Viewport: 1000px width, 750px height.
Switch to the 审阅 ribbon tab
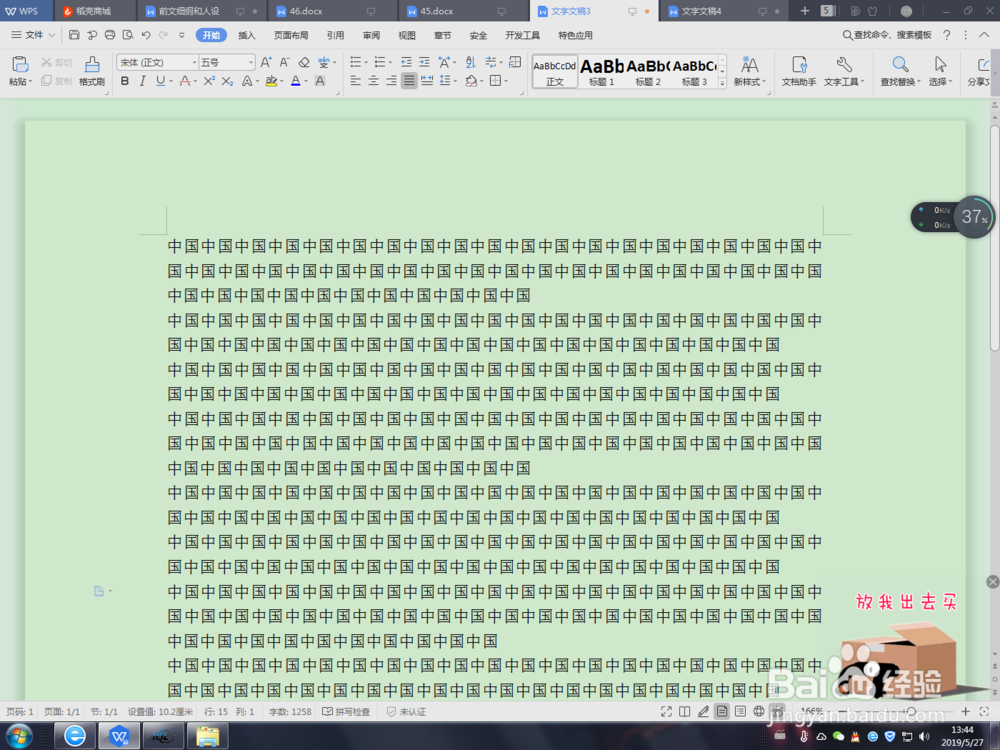tap(371, 35)
